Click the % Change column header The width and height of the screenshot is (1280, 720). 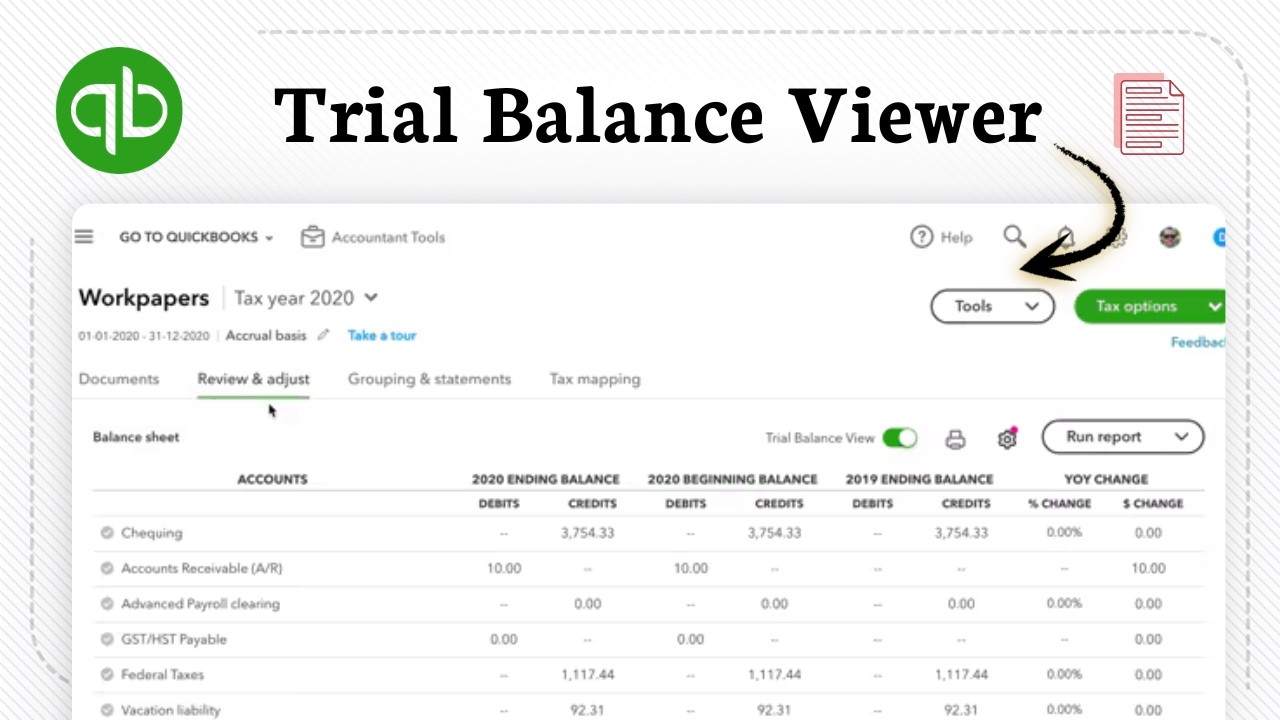tap(1059, 504)
